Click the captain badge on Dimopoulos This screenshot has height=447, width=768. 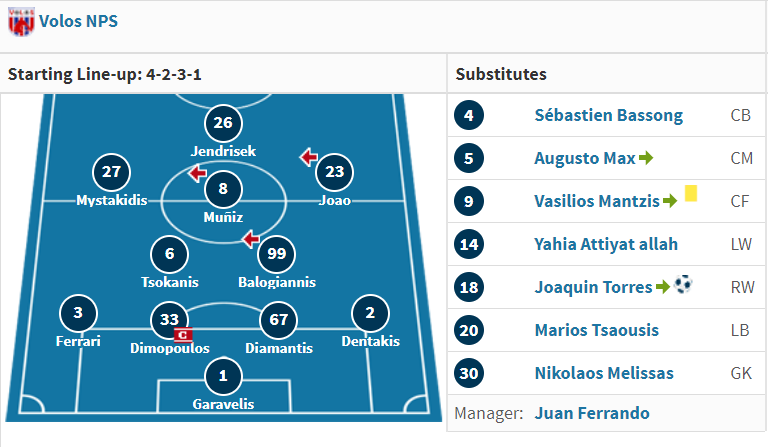[183, 335]
